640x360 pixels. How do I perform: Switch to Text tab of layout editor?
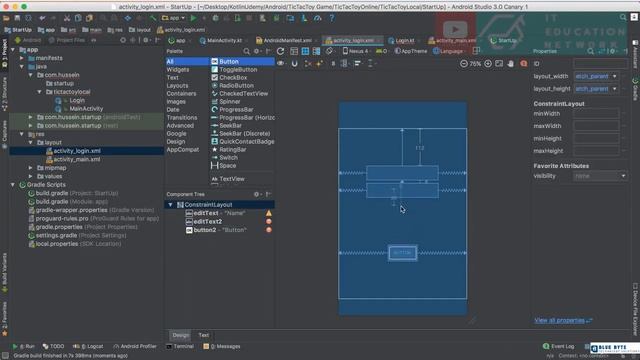204,336
